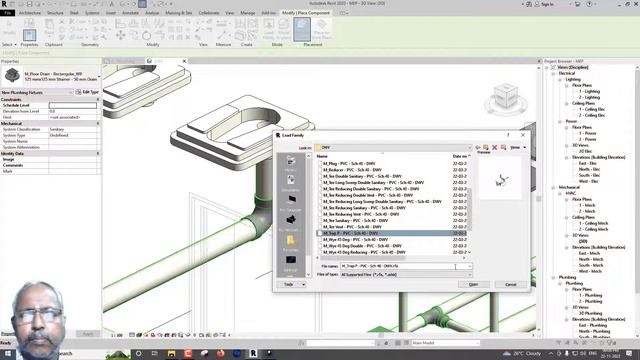Collapse the Lighting node in Project Browser
The width and height of the screenshot is (640, 360).
(x=560, y=80)
